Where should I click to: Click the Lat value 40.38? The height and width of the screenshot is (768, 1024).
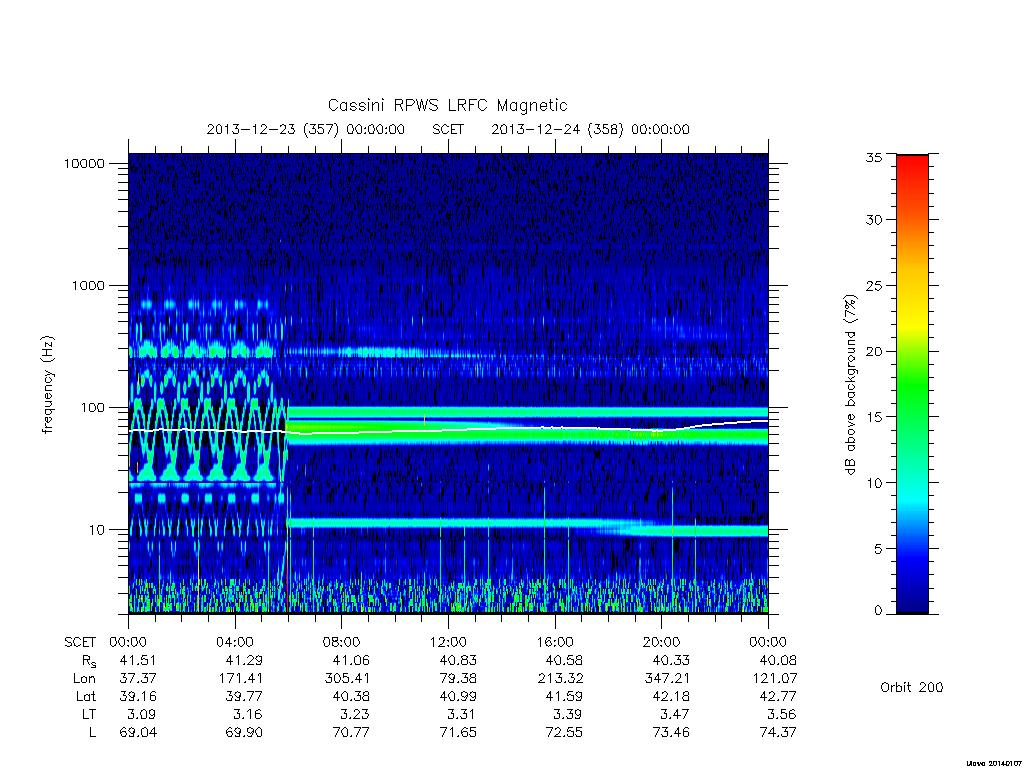351,697
